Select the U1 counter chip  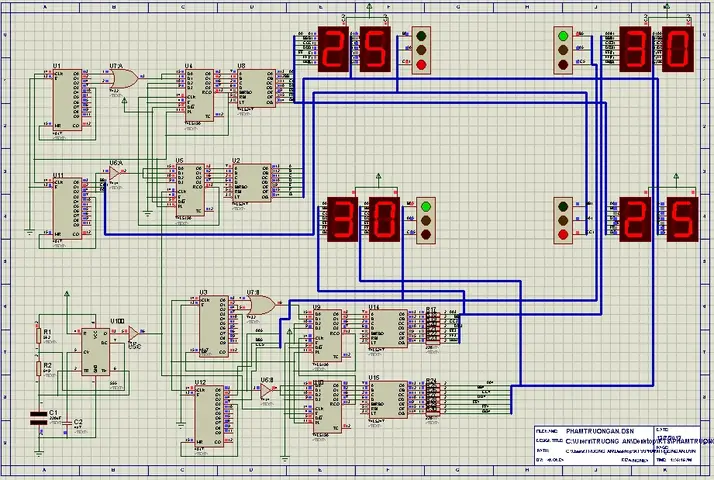[x=67, y=100]
